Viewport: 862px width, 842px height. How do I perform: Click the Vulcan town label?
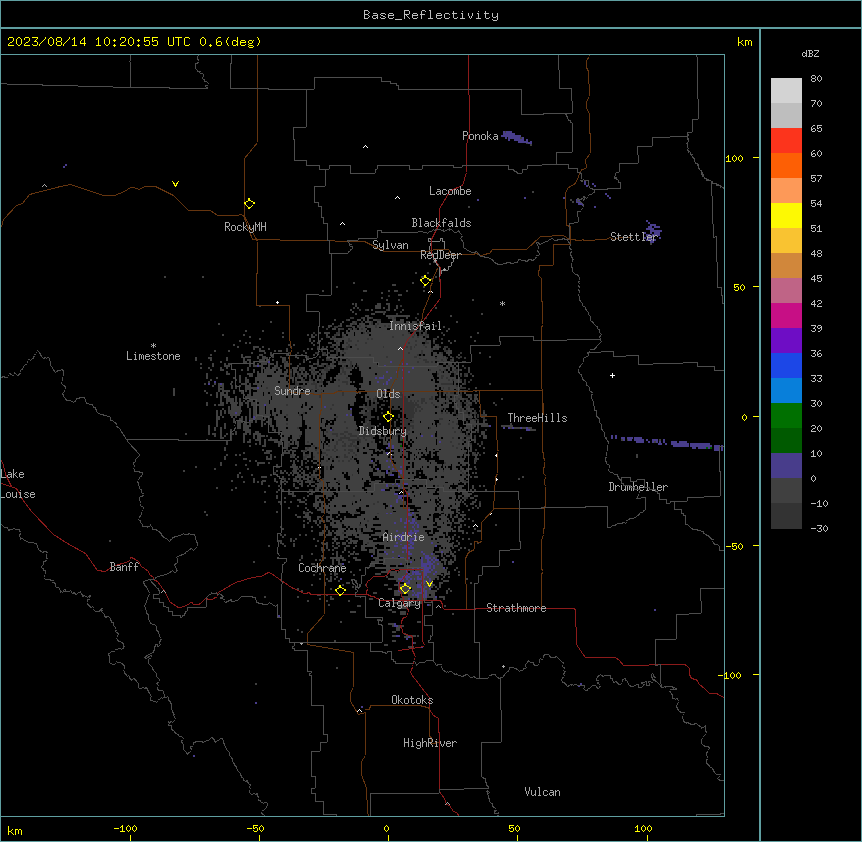click(543, 792)
